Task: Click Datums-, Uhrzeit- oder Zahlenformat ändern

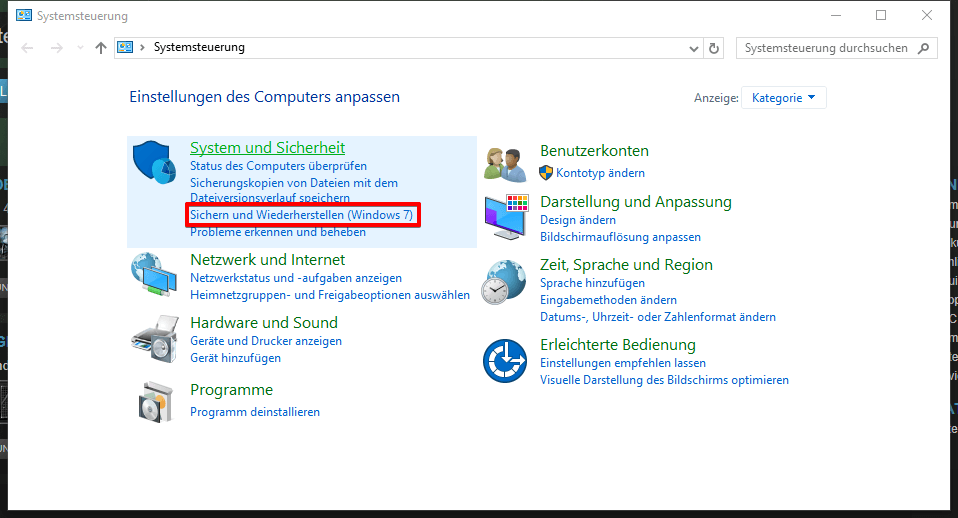Action: coord(658,317)
